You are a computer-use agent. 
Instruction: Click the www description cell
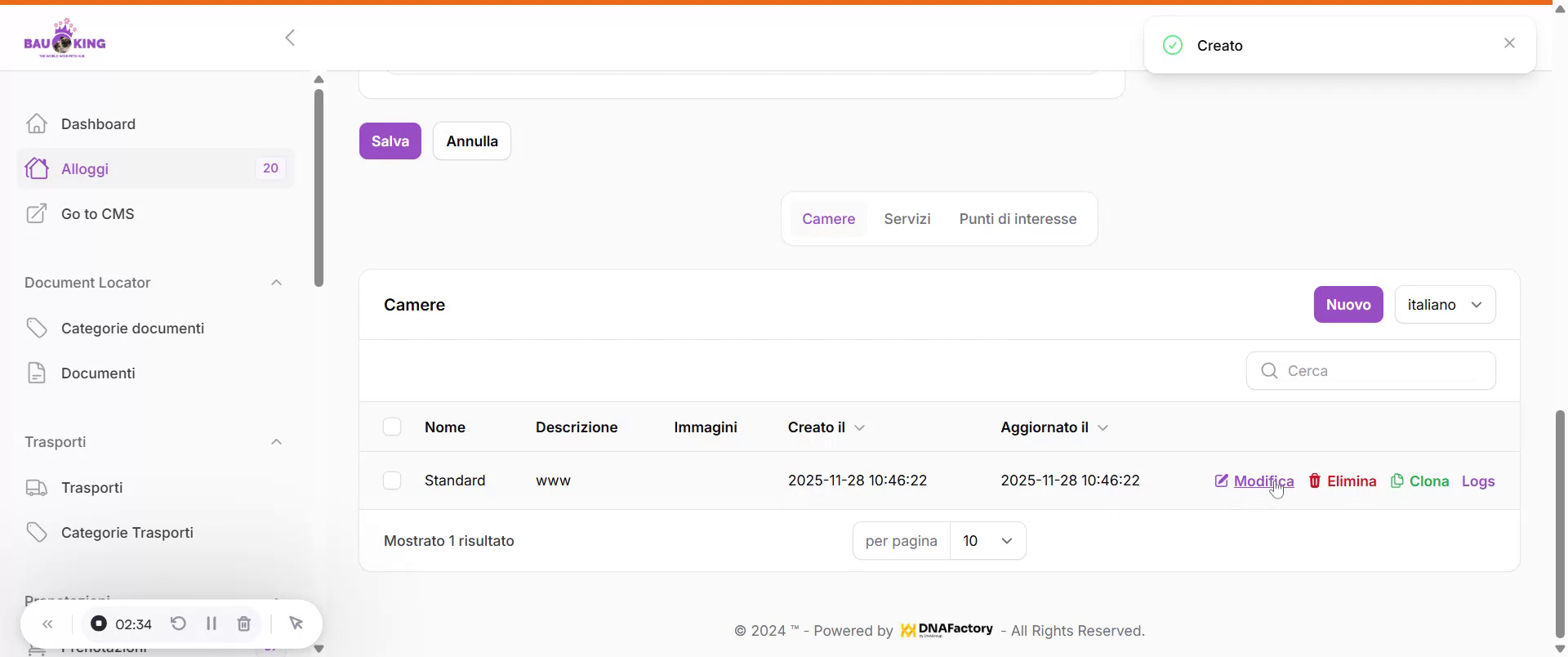(553, 480)
